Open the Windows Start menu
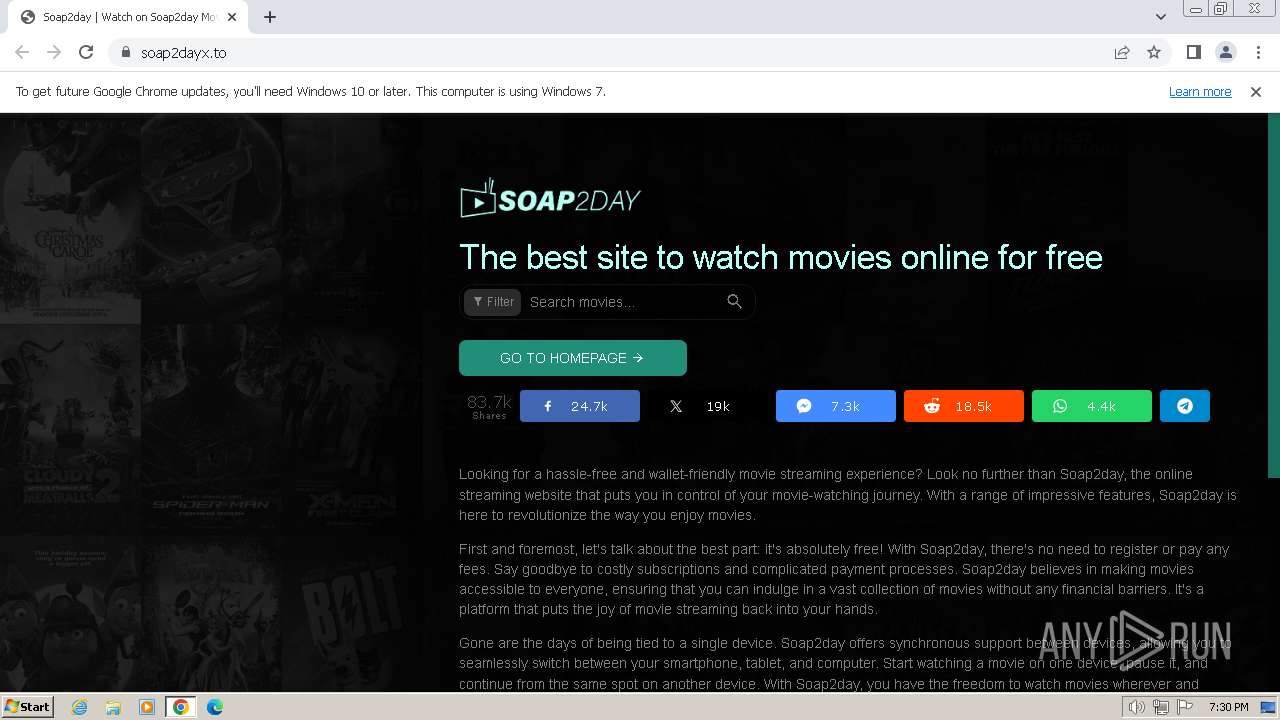 click(x=28, y=707)
